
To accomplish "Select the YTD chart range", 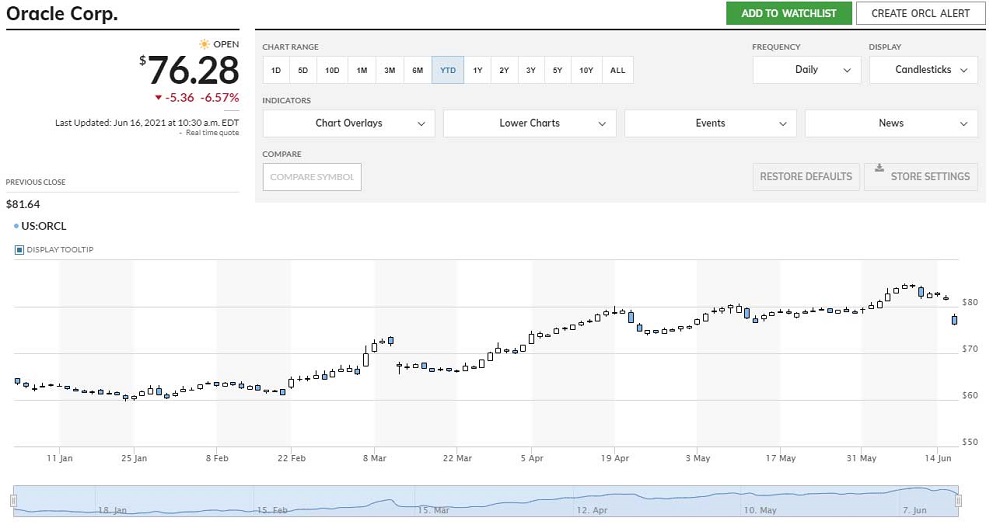I will click(x=448, y=70).
